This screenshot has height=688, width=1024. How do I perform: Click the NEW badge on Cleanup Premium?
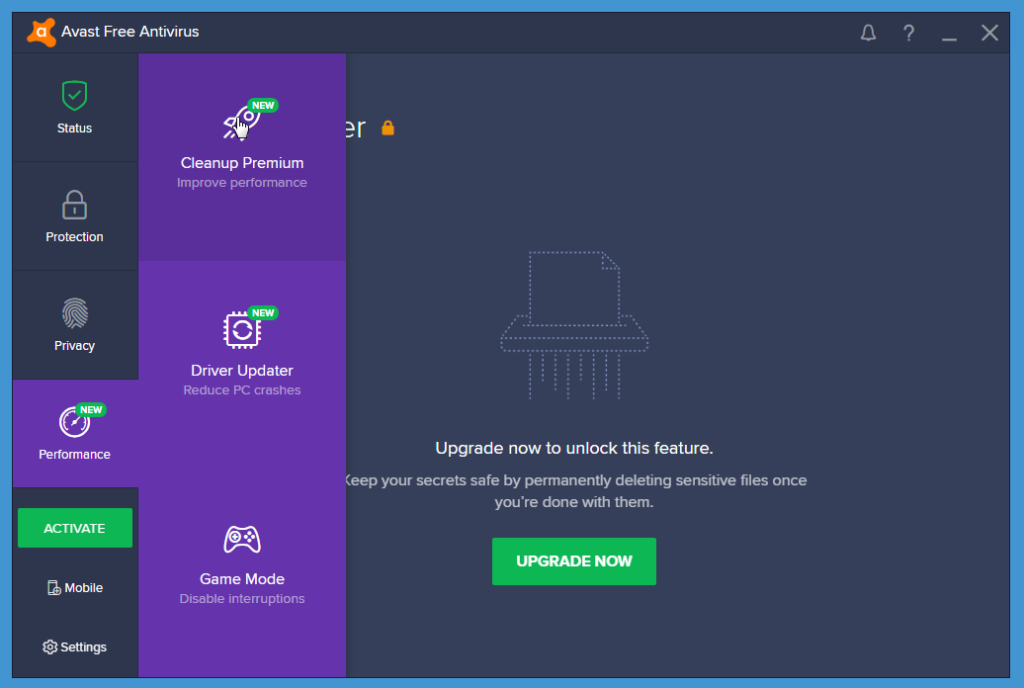[x=263, y=105]
